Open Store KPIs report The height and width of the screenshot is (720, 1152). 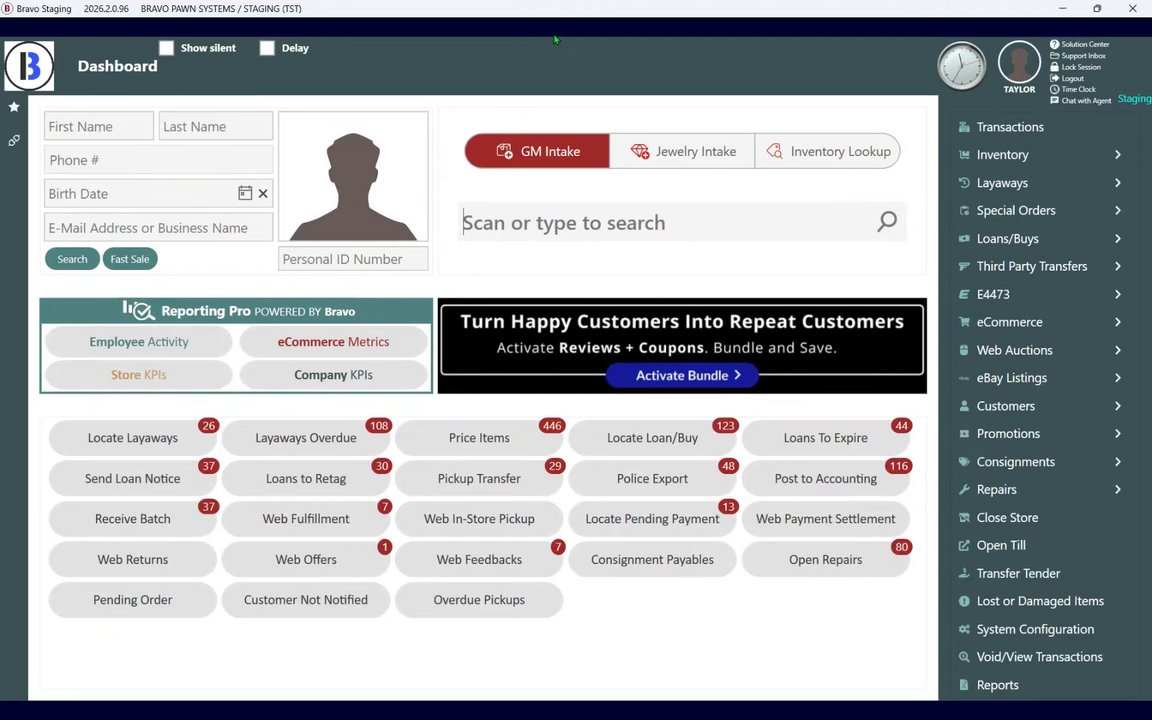tap(139, 375)
